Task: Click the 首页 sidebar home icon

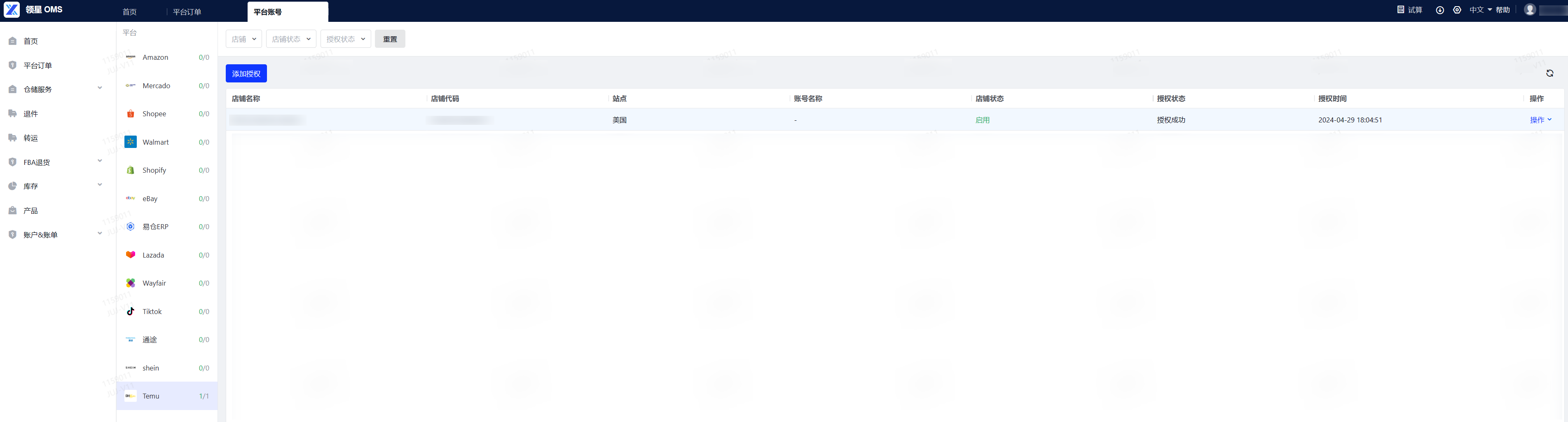Action: click(x=12, y=41)
